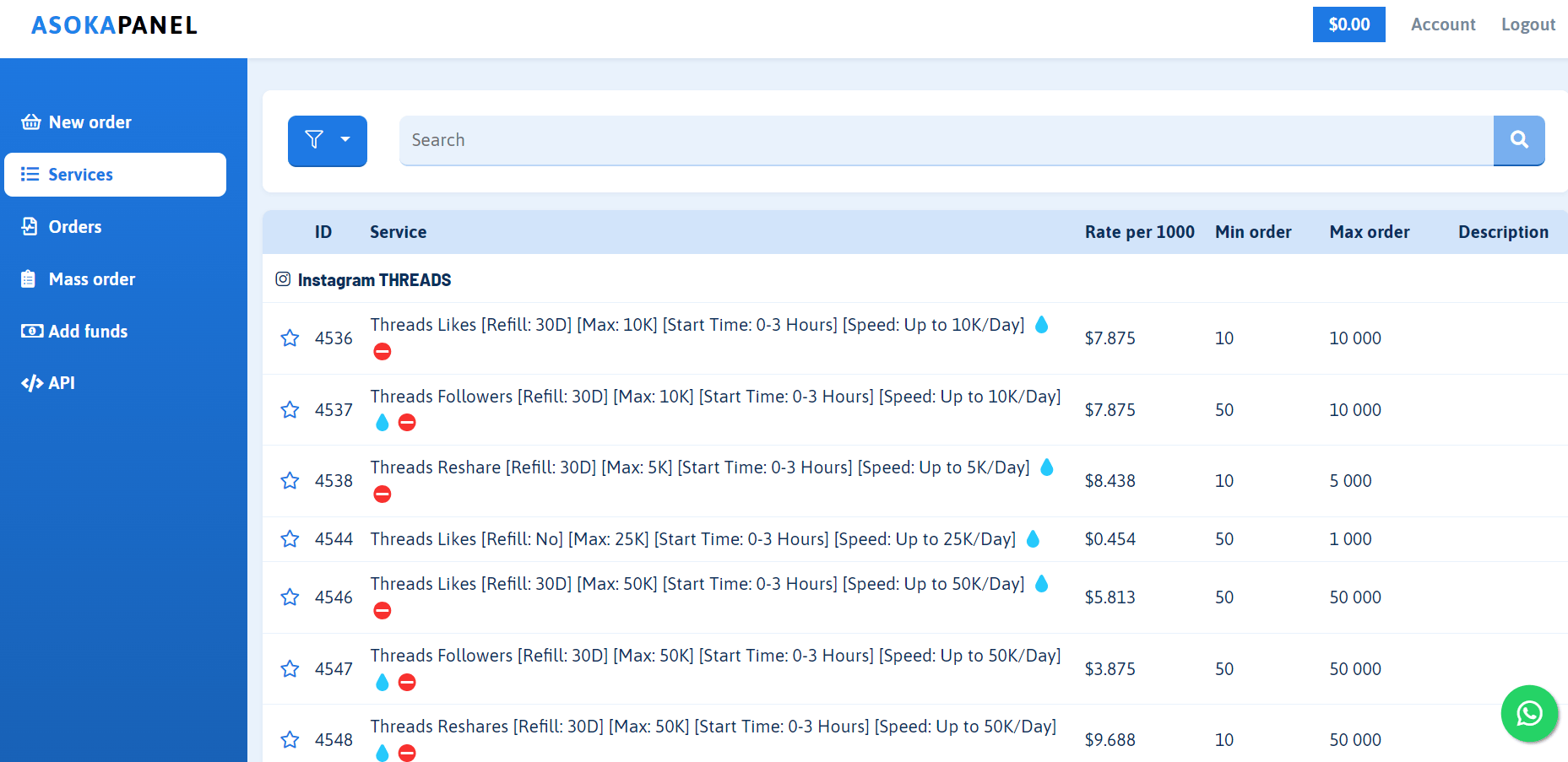Click the Logout link
The width and height of the screenshot is (1568, 762).
(1527, 24)
